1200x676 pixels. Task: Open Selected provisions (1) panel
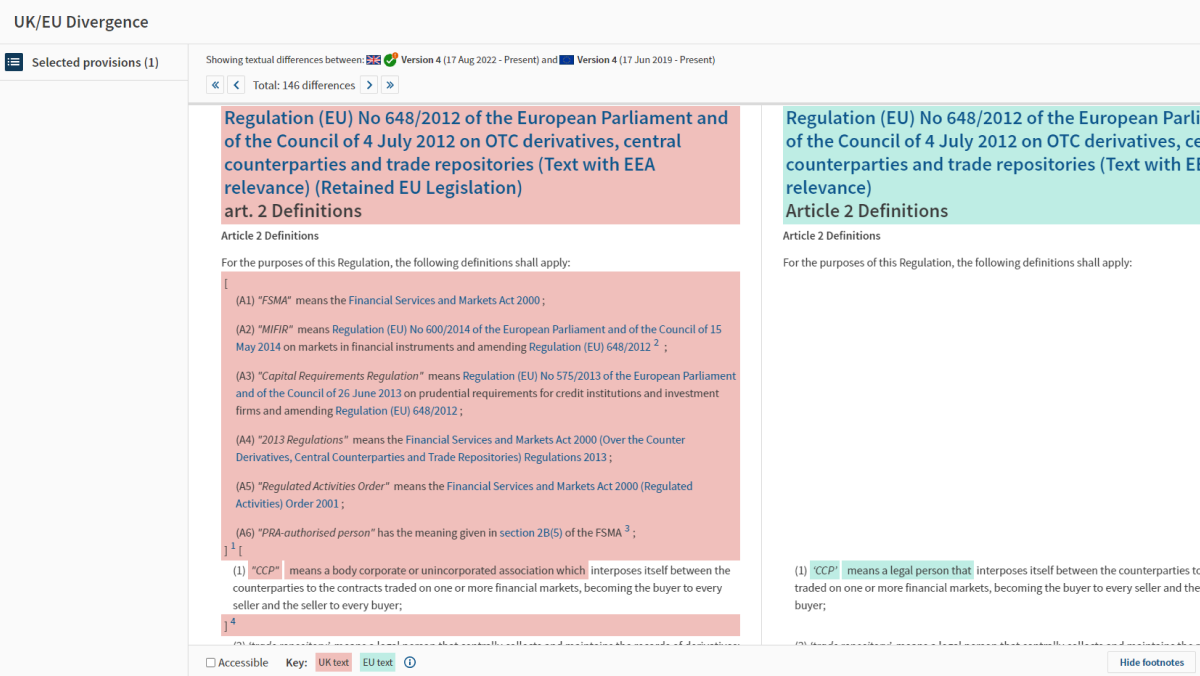[95, 62]
